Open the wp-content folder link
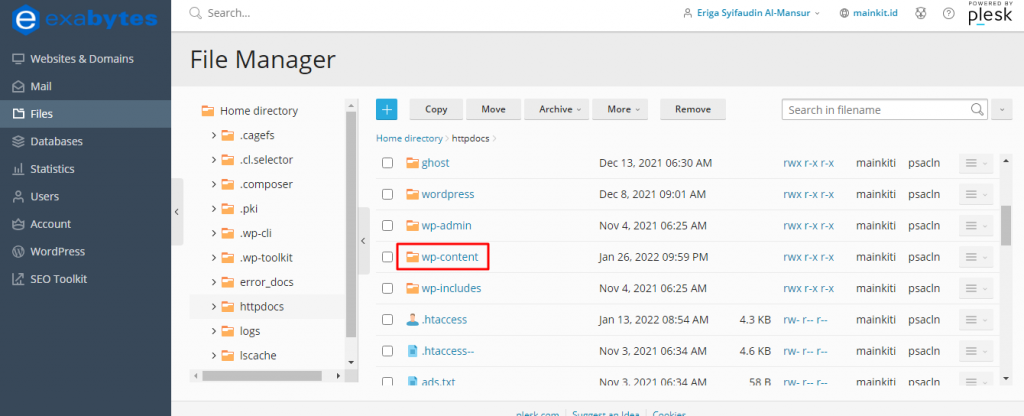The image size is (1024, 416). pos(449,257)
